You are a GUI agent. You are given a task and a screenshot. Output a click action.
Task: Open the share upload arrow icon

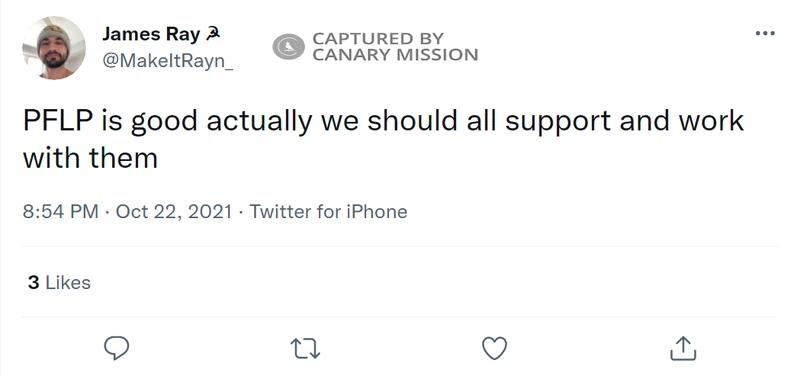click(x=683, y=348)
